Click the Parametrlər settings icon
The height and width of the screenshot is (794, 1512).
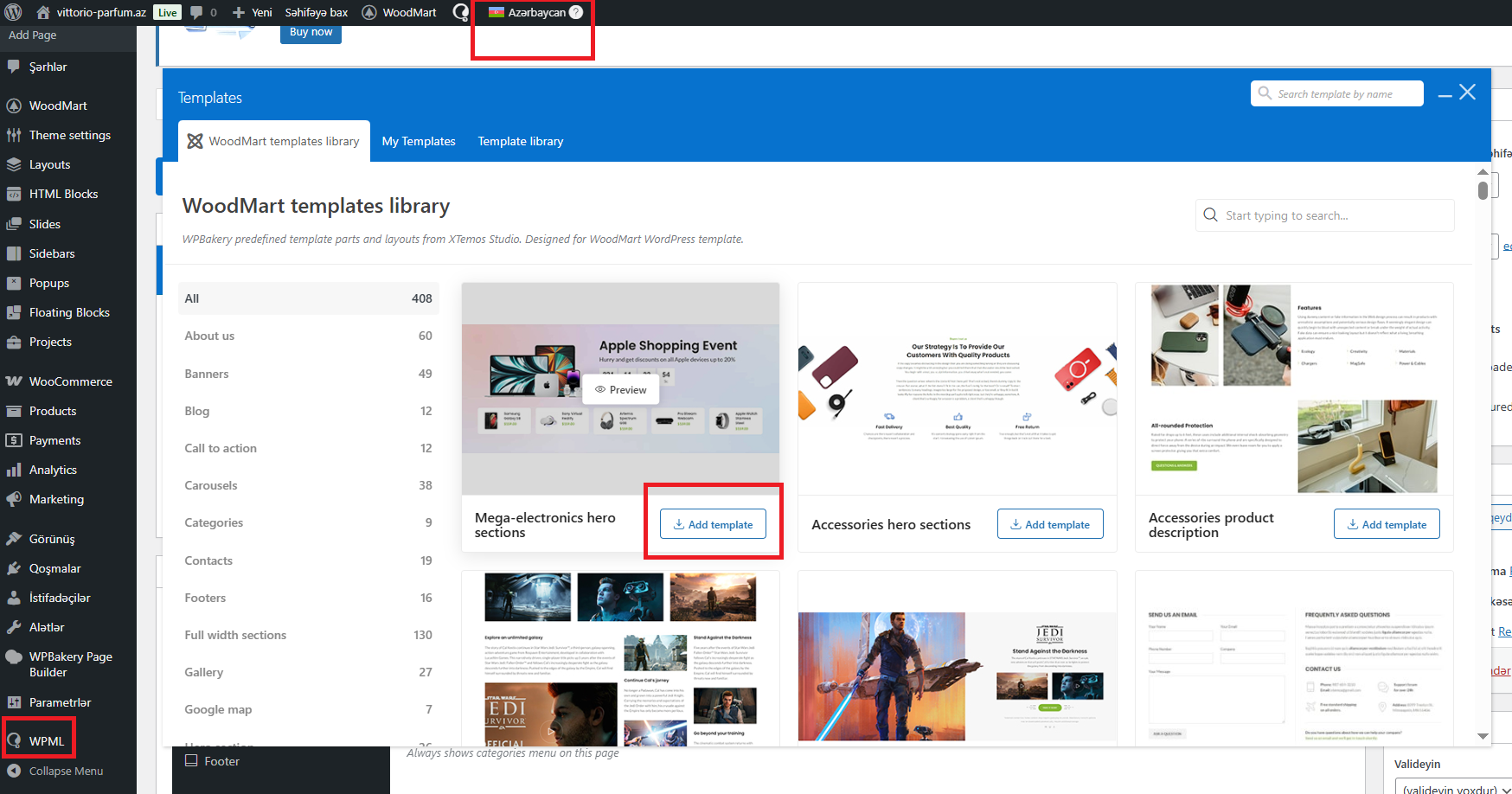(x=14, y=702)
